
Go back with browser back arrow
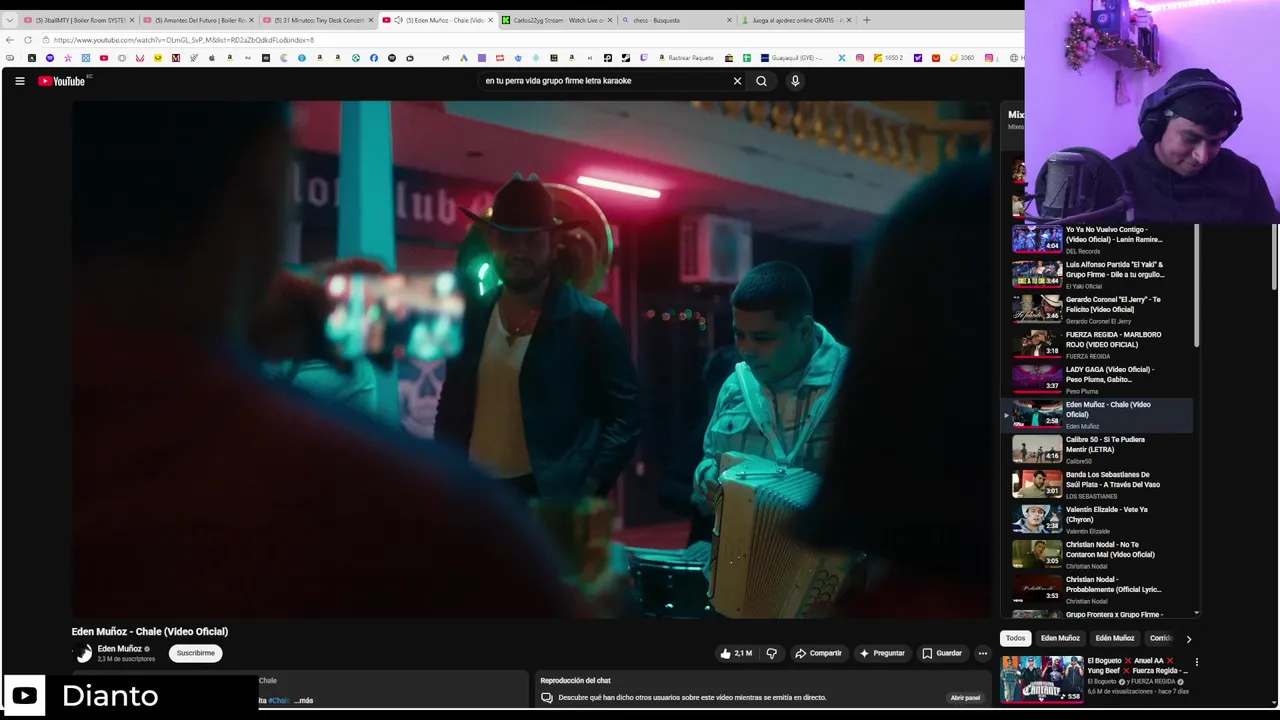[x=10, y=40]
